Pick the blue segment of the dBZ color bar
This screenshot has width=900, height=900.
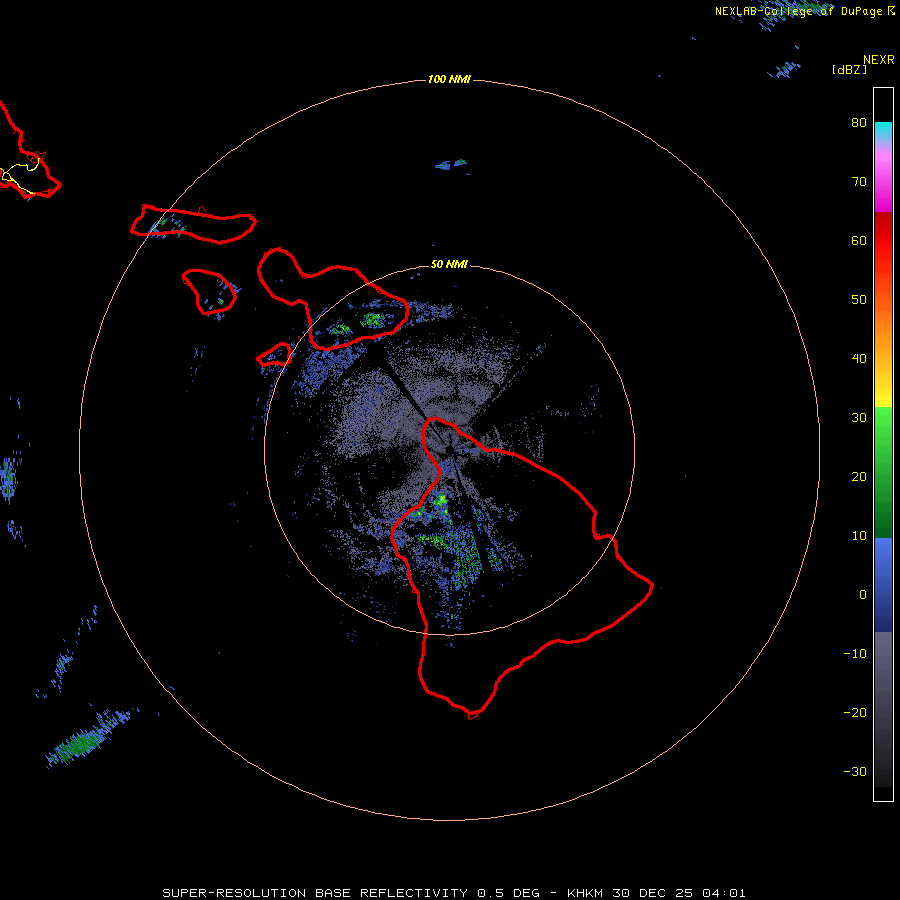point(883,584)
